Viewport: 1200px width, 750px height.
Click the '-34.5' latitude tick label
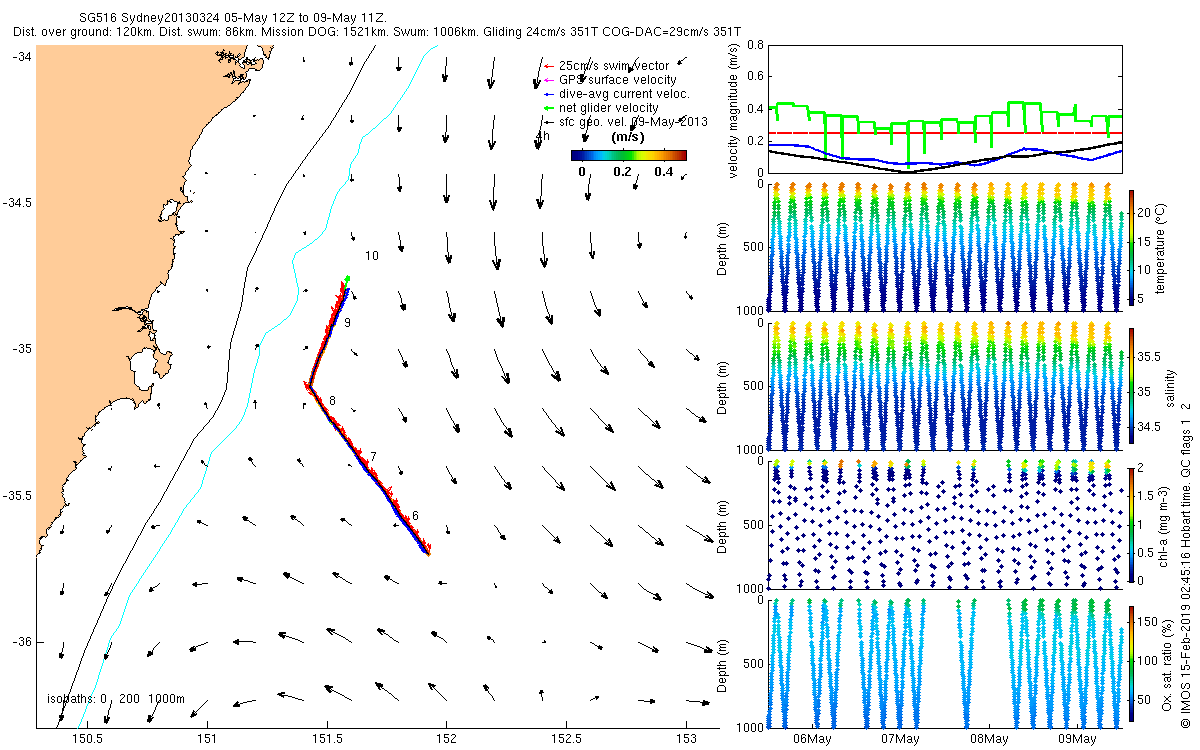[17, 203]
